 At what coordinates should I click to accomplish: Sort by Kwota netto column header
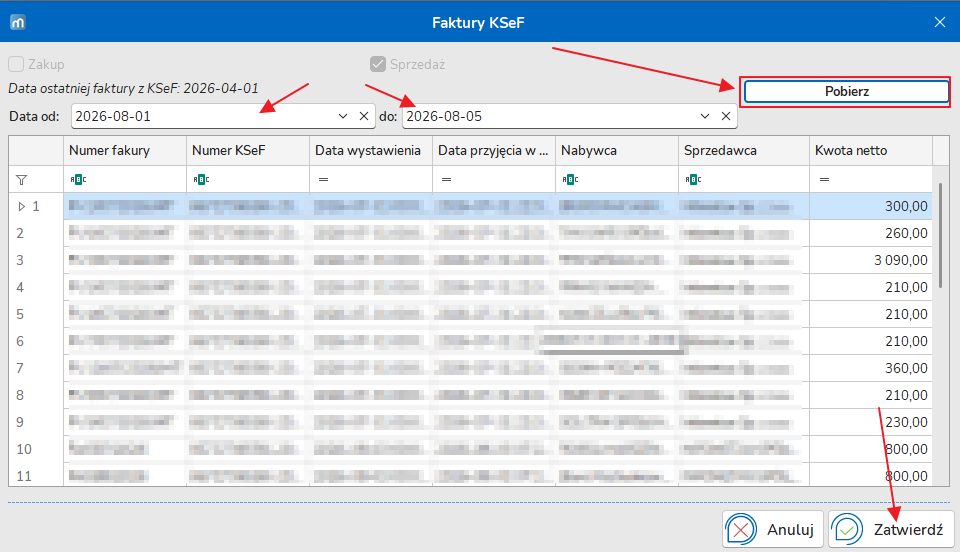[x=871, y=151]
